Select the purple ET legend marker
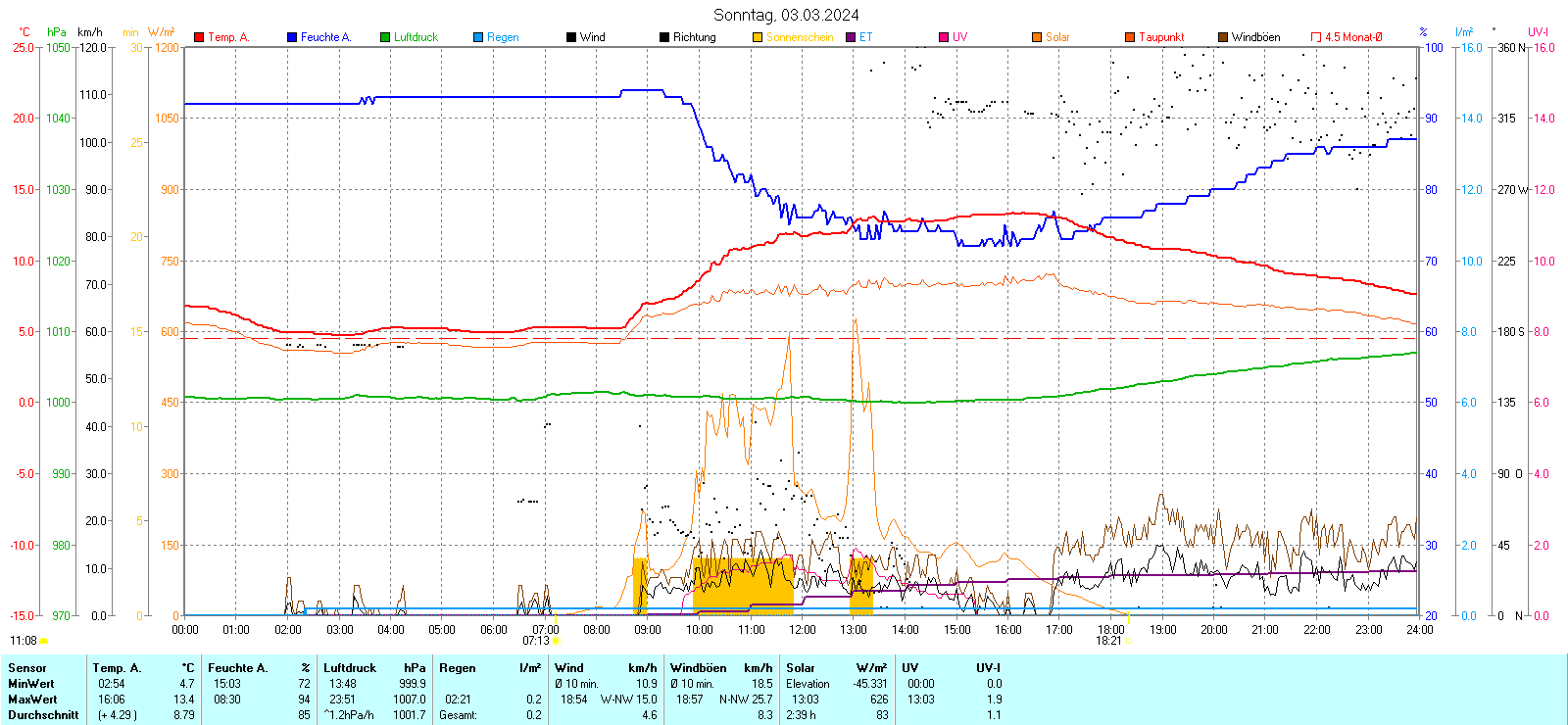Screen dimensions: 1568x725 (851, 37)
